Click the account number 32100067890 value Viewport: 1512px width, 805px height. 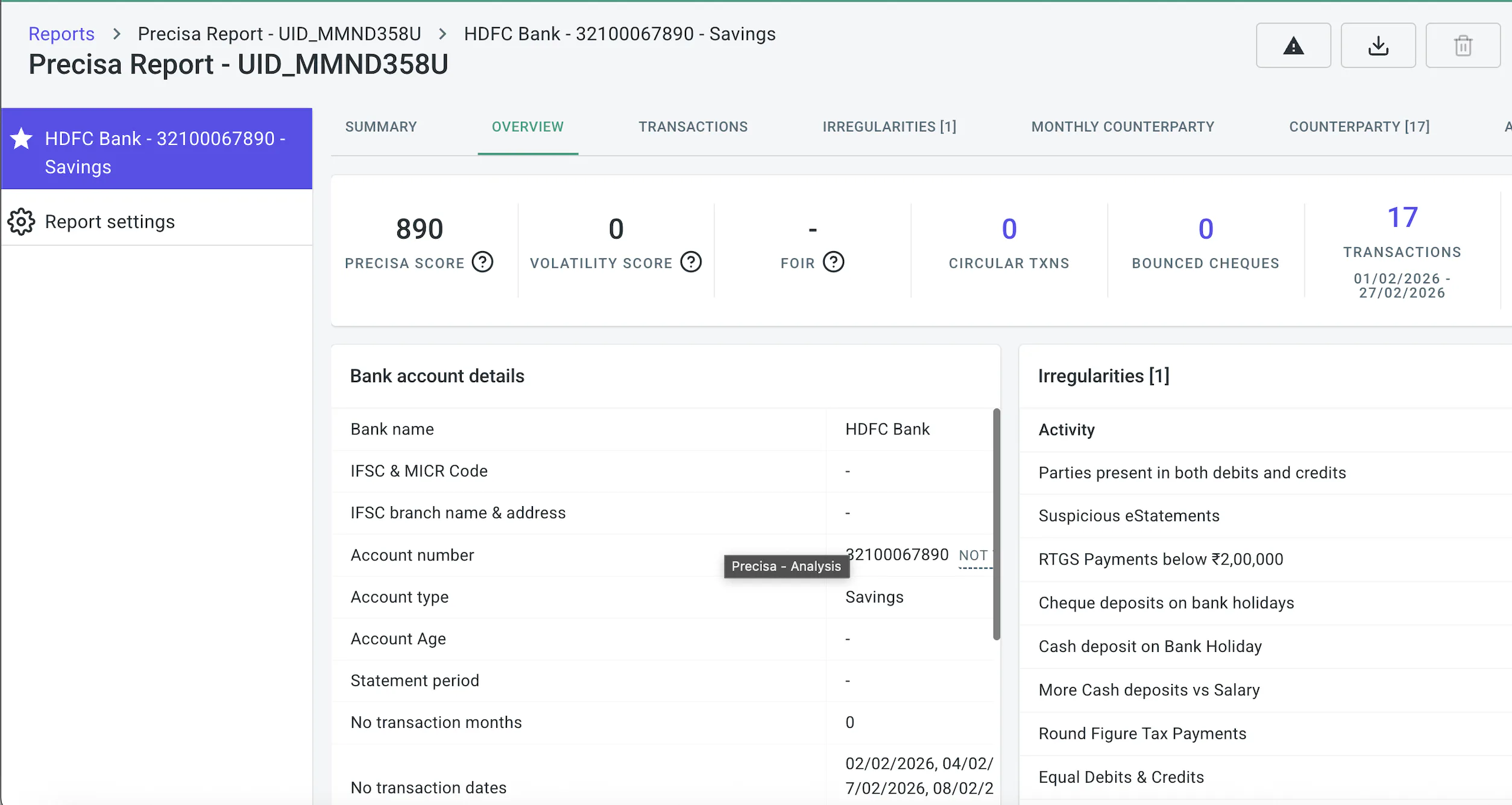coord(897,555)
